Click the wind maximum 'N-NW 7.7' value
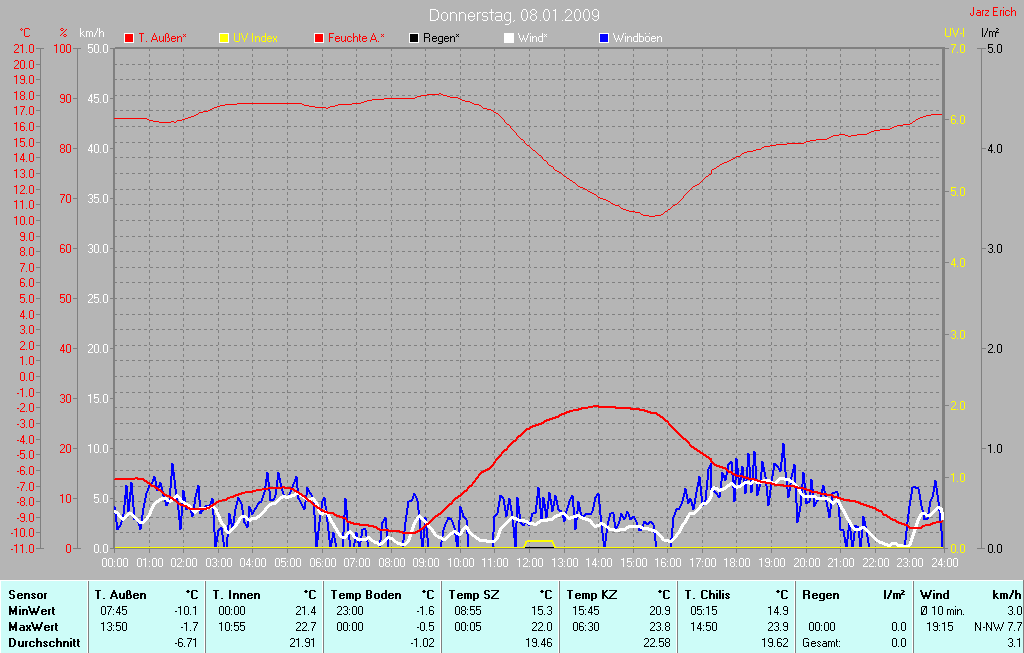Image resolution: width=1024 pixels, height=653 pixels. pyautogui.click(x=998, y=627)
